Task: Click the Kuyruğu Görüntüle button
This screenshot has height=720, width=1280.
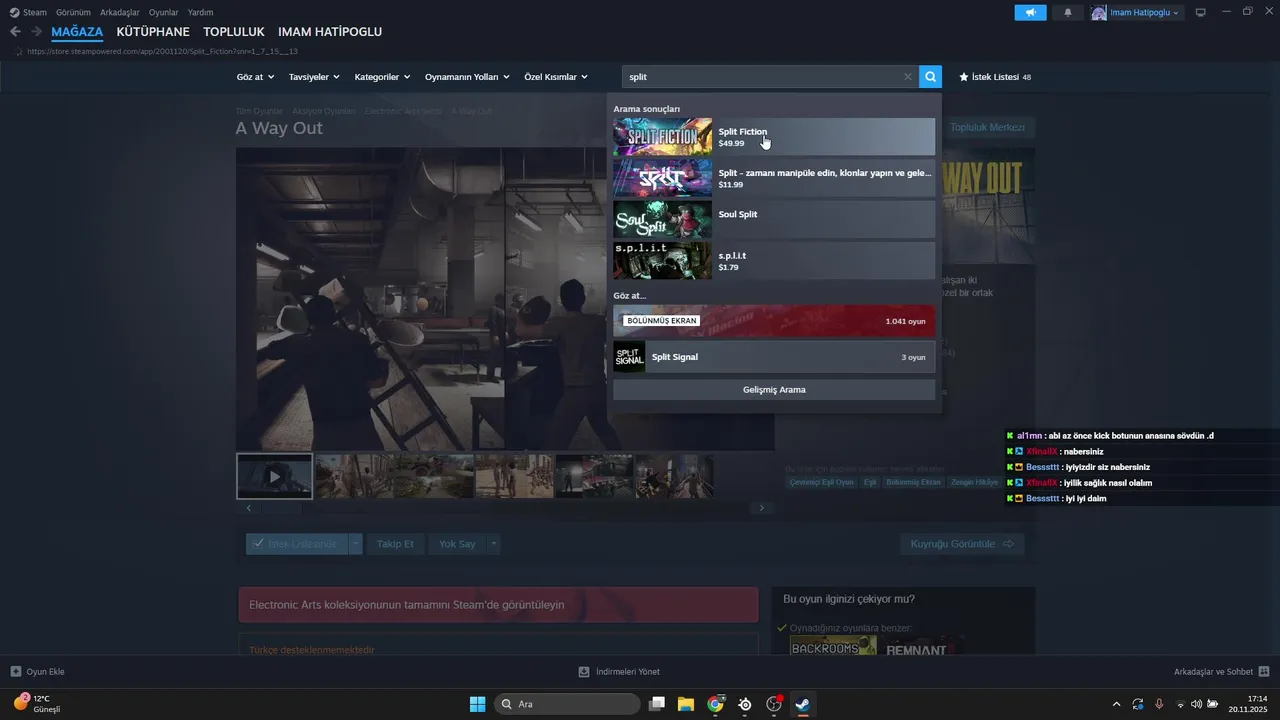Action: coord(962,544)
